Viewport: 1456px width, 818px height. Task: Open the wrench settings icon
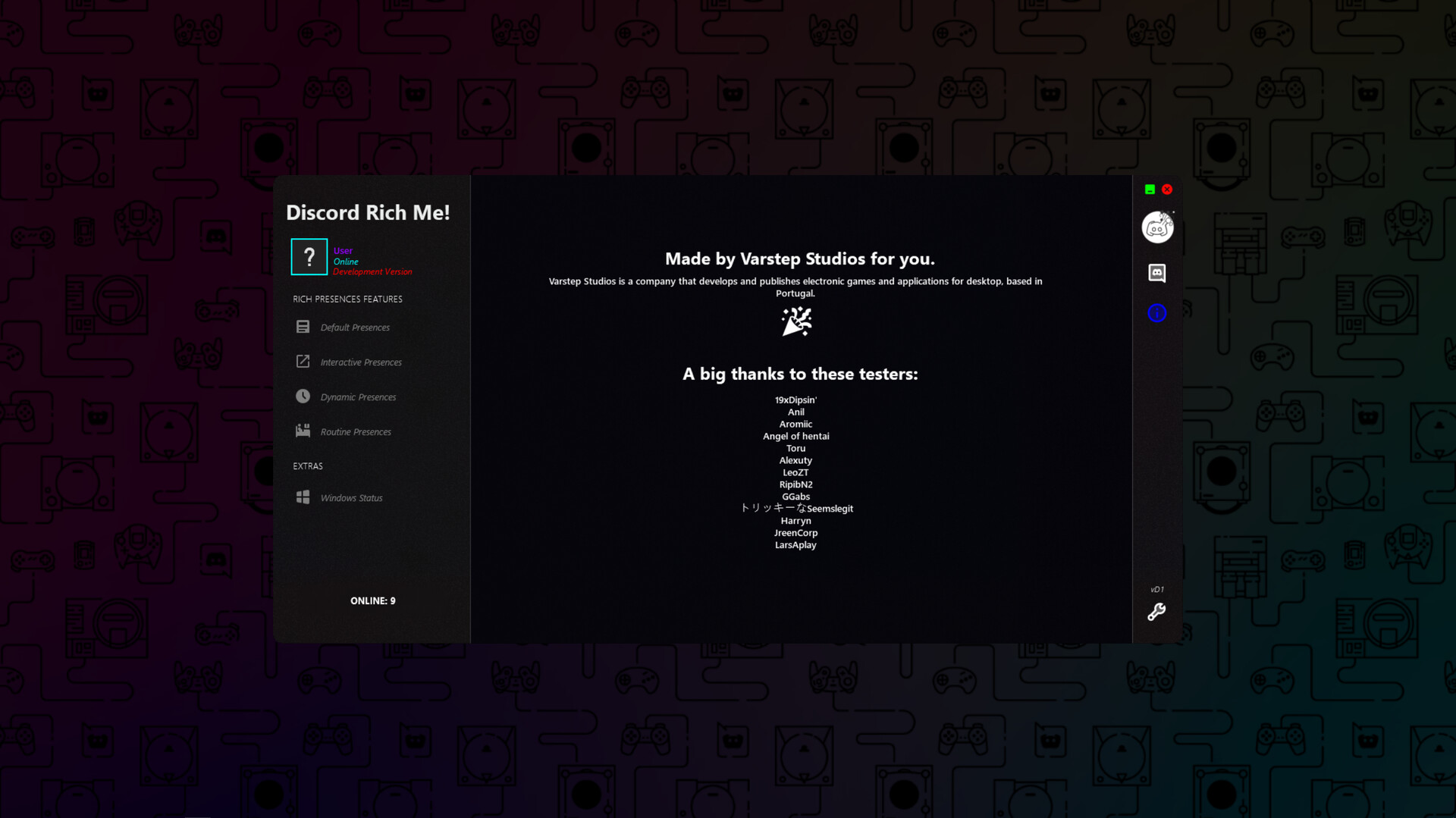pyautogui.click(x=1156, y=613)
